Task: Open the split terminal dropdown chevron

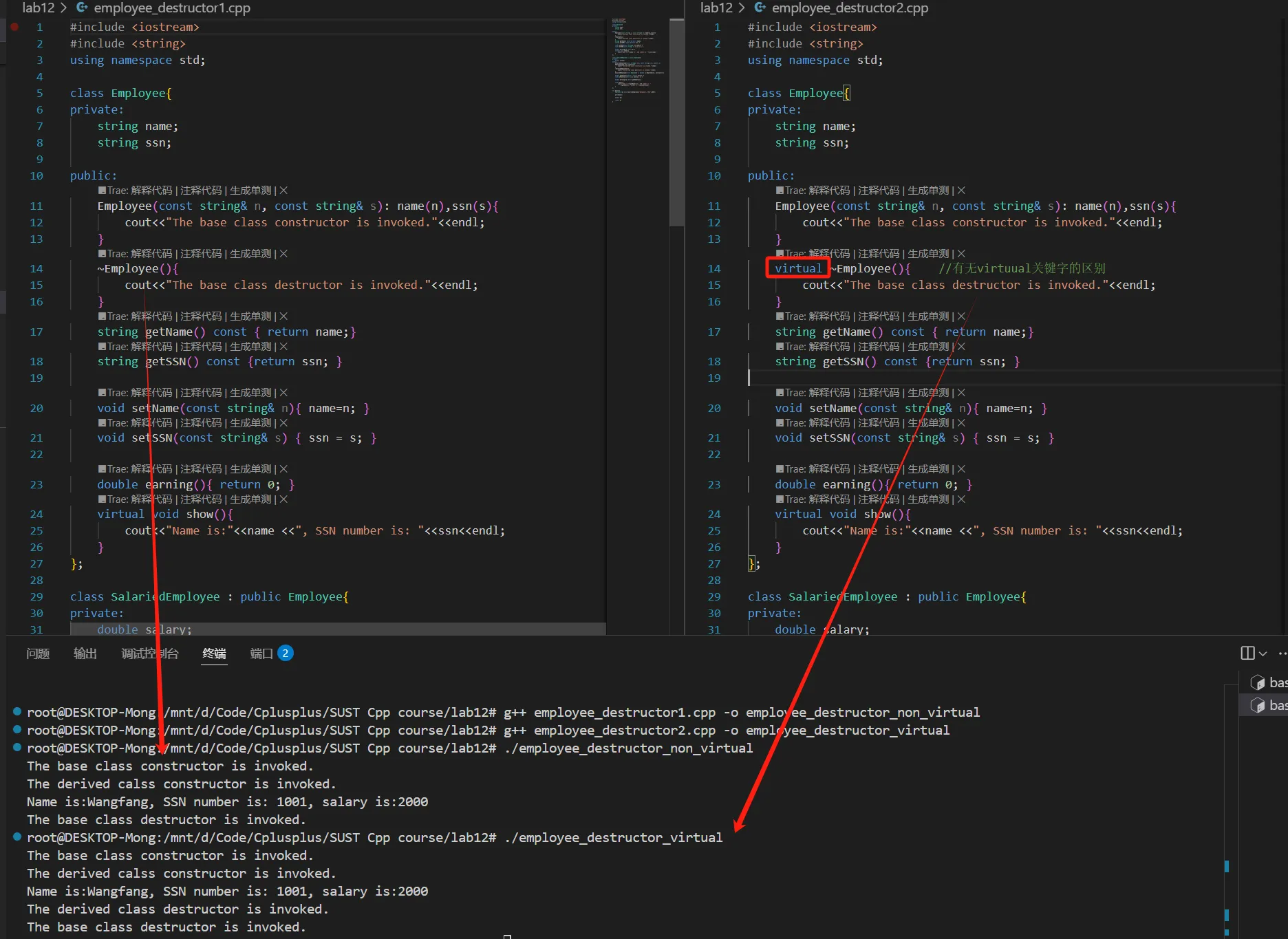Action: click(1263, 654)
